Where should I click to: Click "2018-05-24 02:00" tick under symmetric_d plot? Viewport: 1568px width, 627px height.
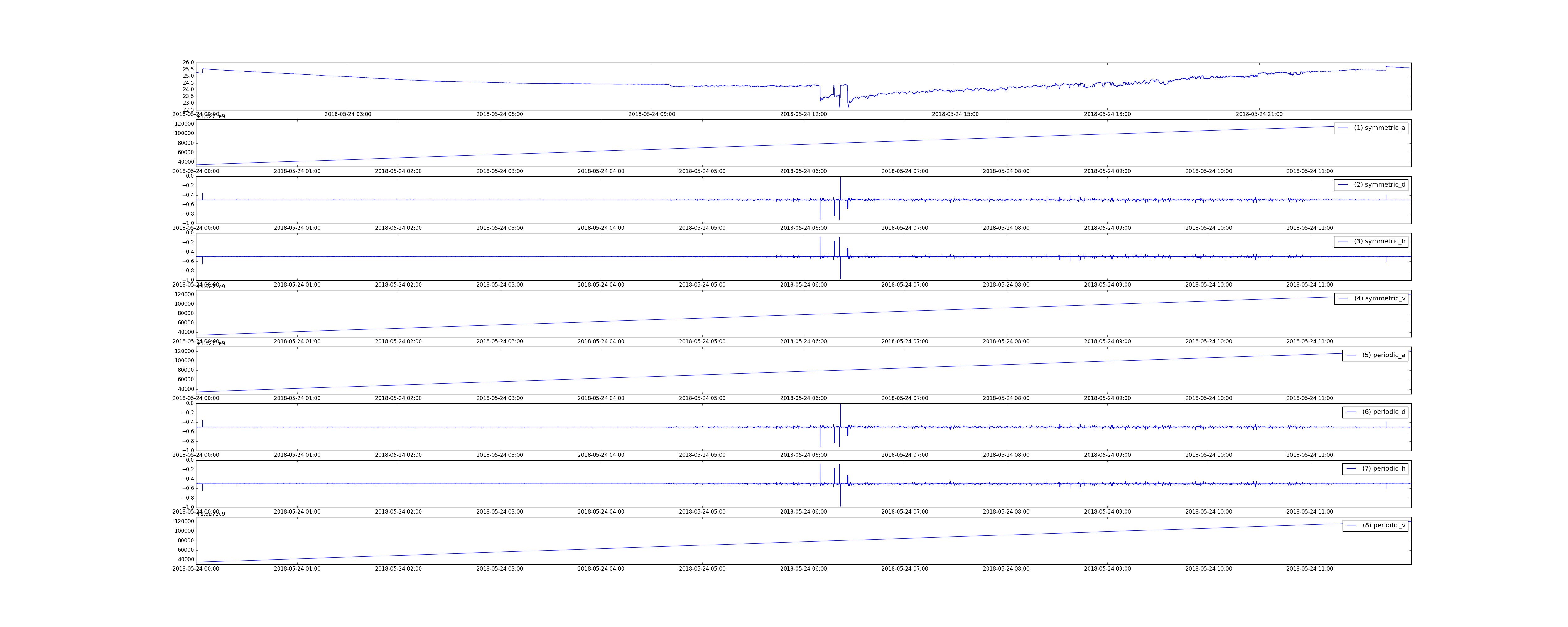[x=398, y=228]
